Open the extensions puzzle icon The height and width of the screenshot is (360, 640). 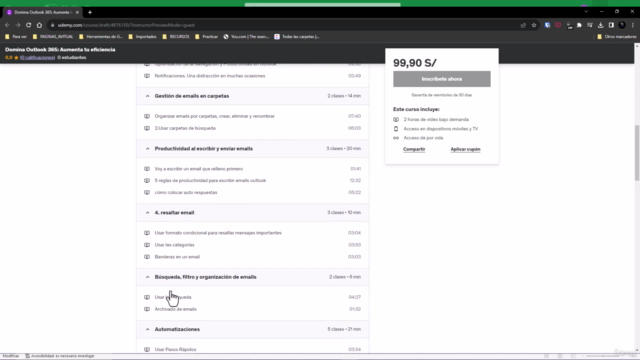[579, 25]
